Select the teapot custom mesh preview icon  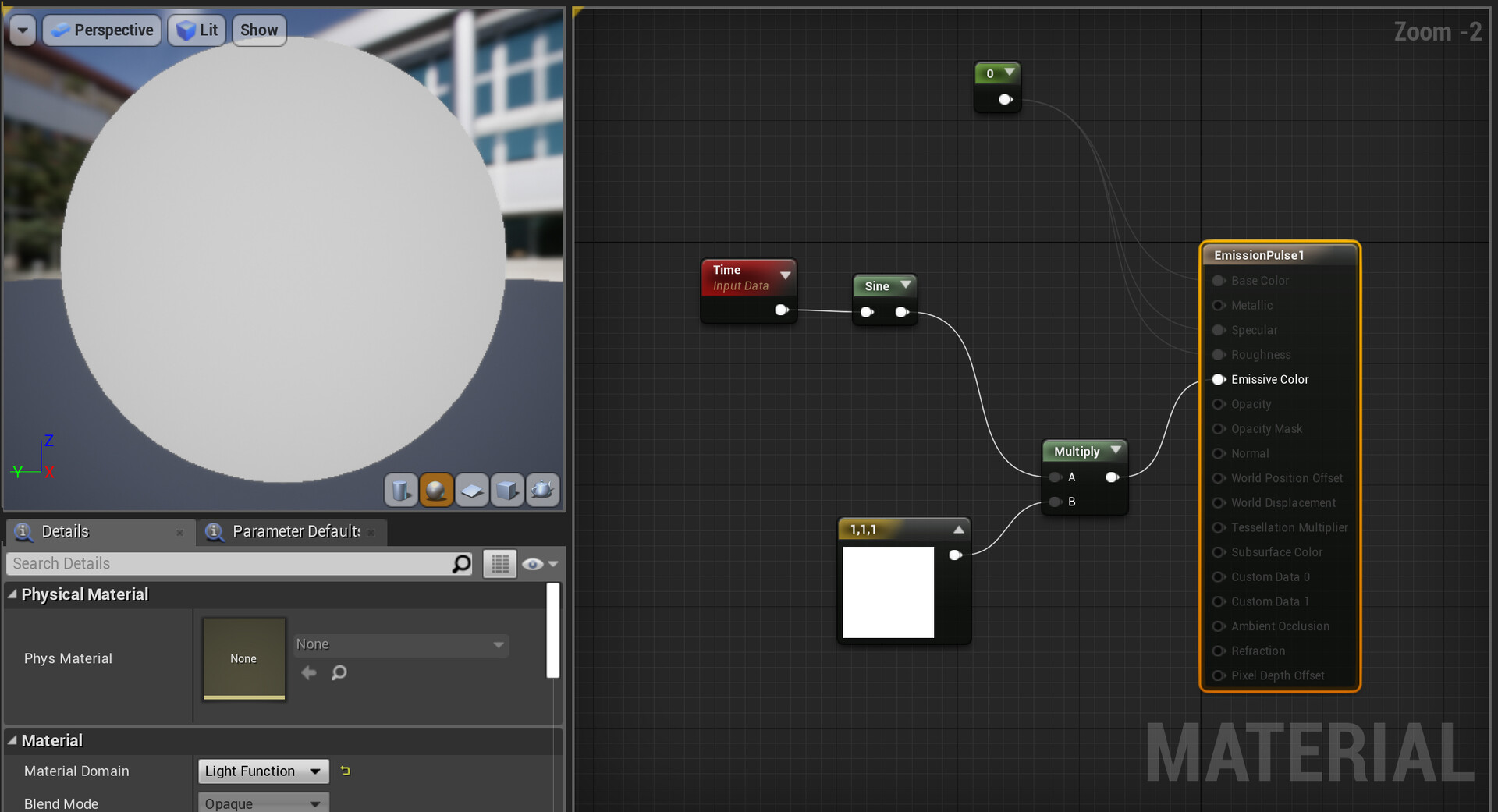[x=543, y=491]
